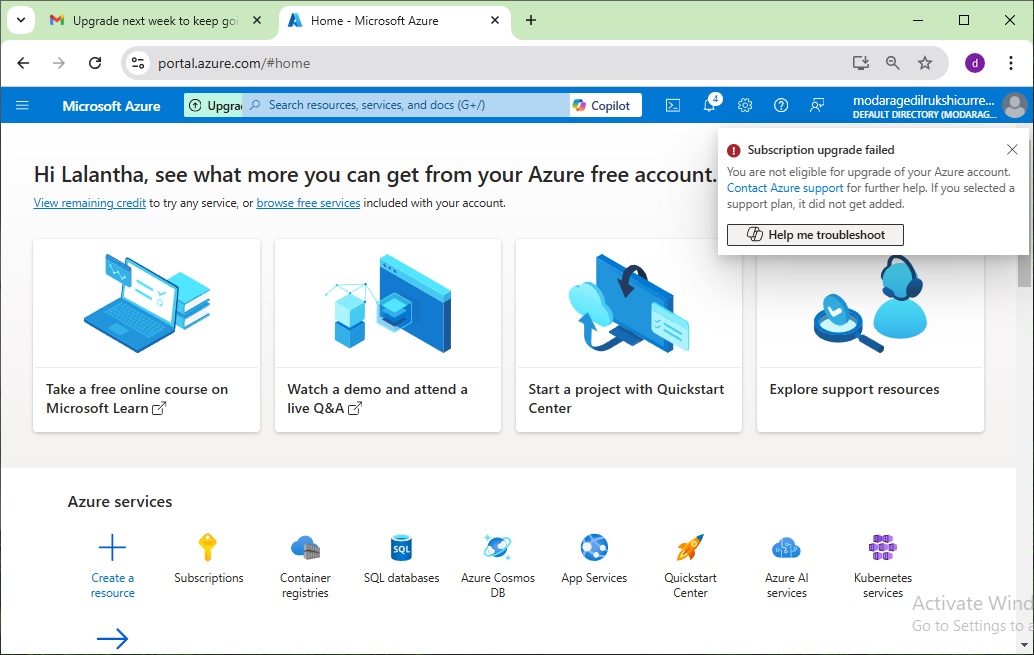Open SQL databases service icon

[x=401, y=547]
